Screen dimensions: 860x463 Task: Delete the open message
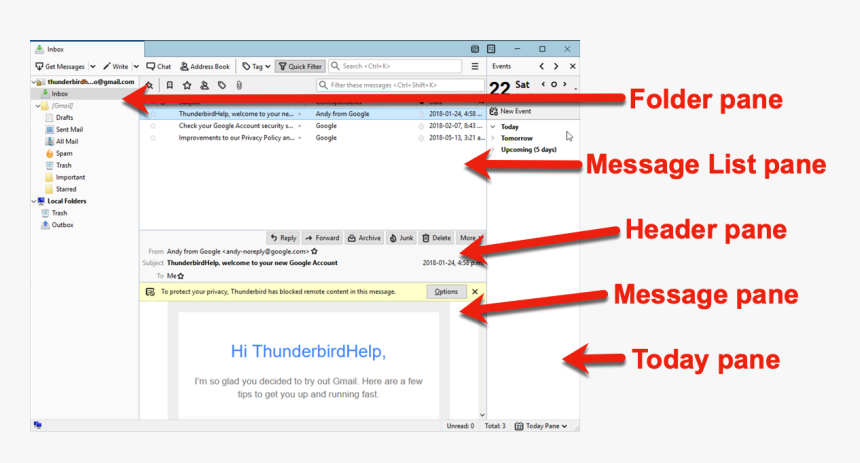pos(436,238)
